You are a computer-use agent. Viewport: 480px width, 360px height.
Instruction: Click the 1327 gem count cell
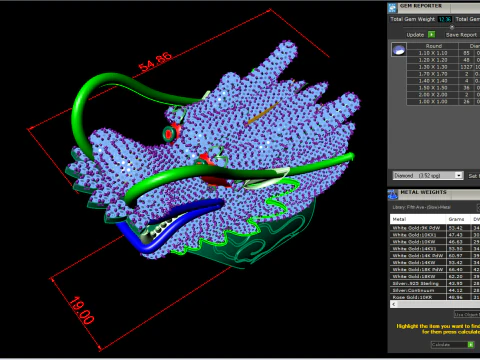[466, 67]
